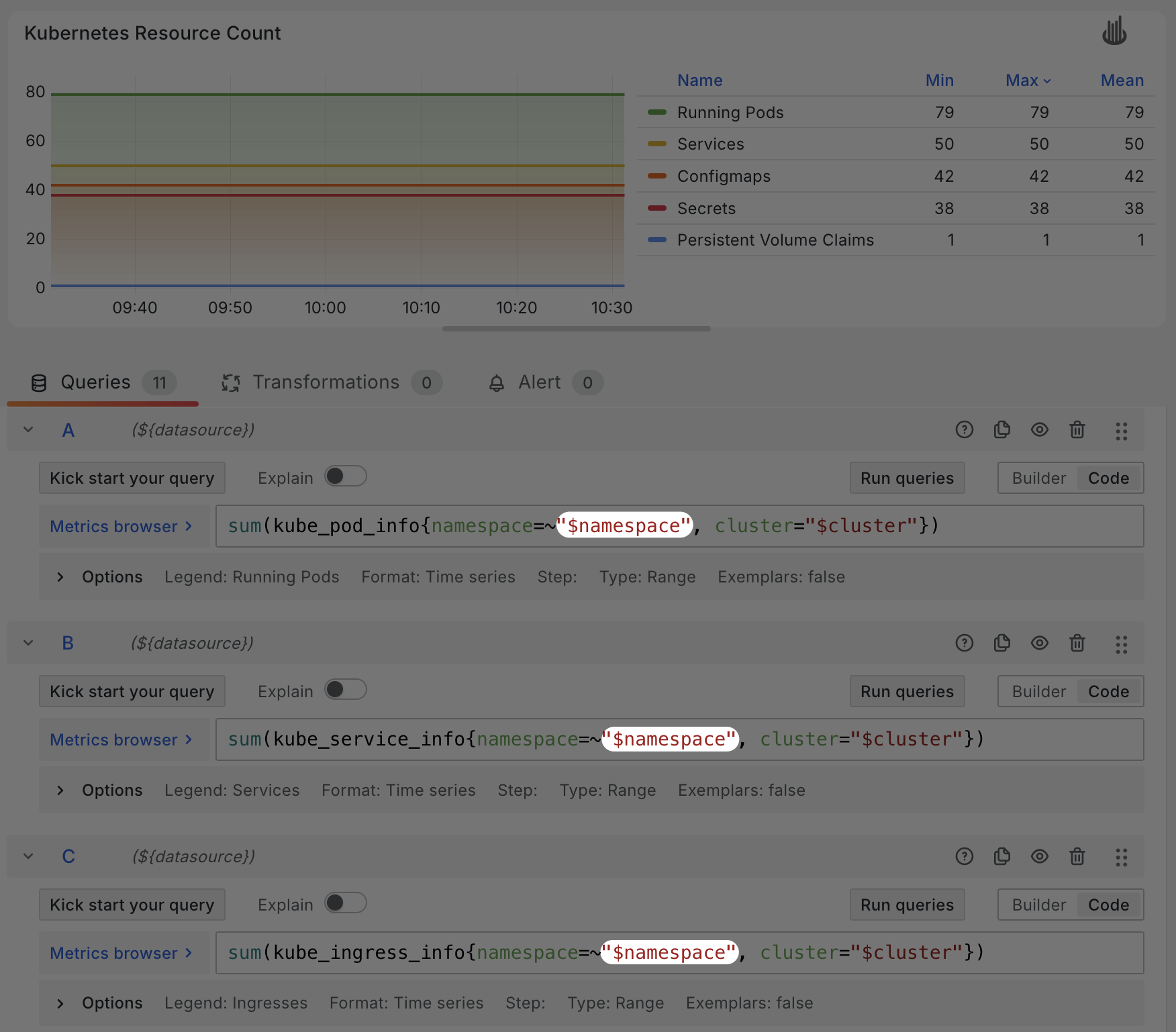The image size is (1176, 1032).
Task: Grab the drag handle of query B
Action: (x=1122, y=644)
